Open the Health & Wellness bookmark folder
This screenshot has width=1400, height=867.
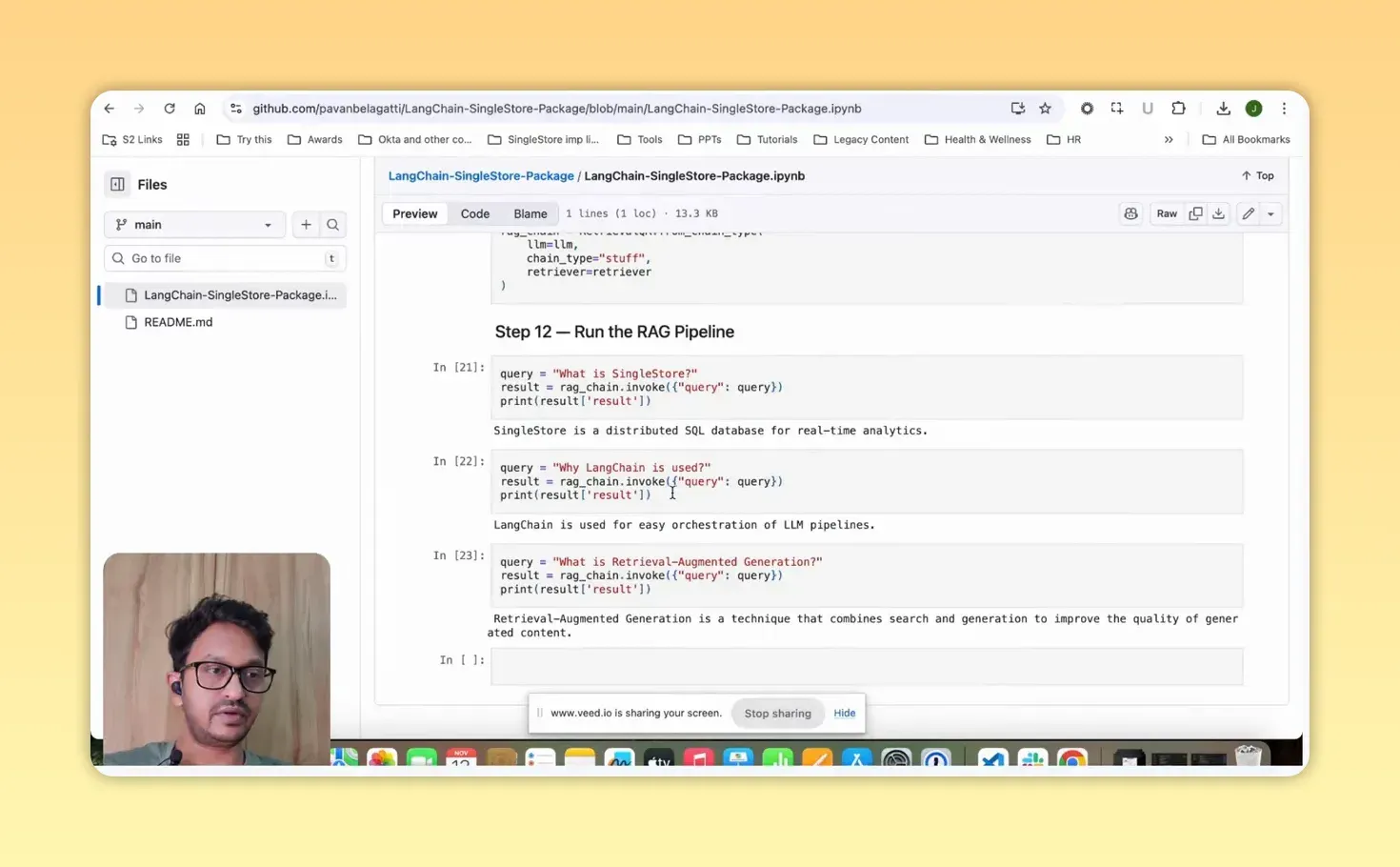(x=978, y=139)
